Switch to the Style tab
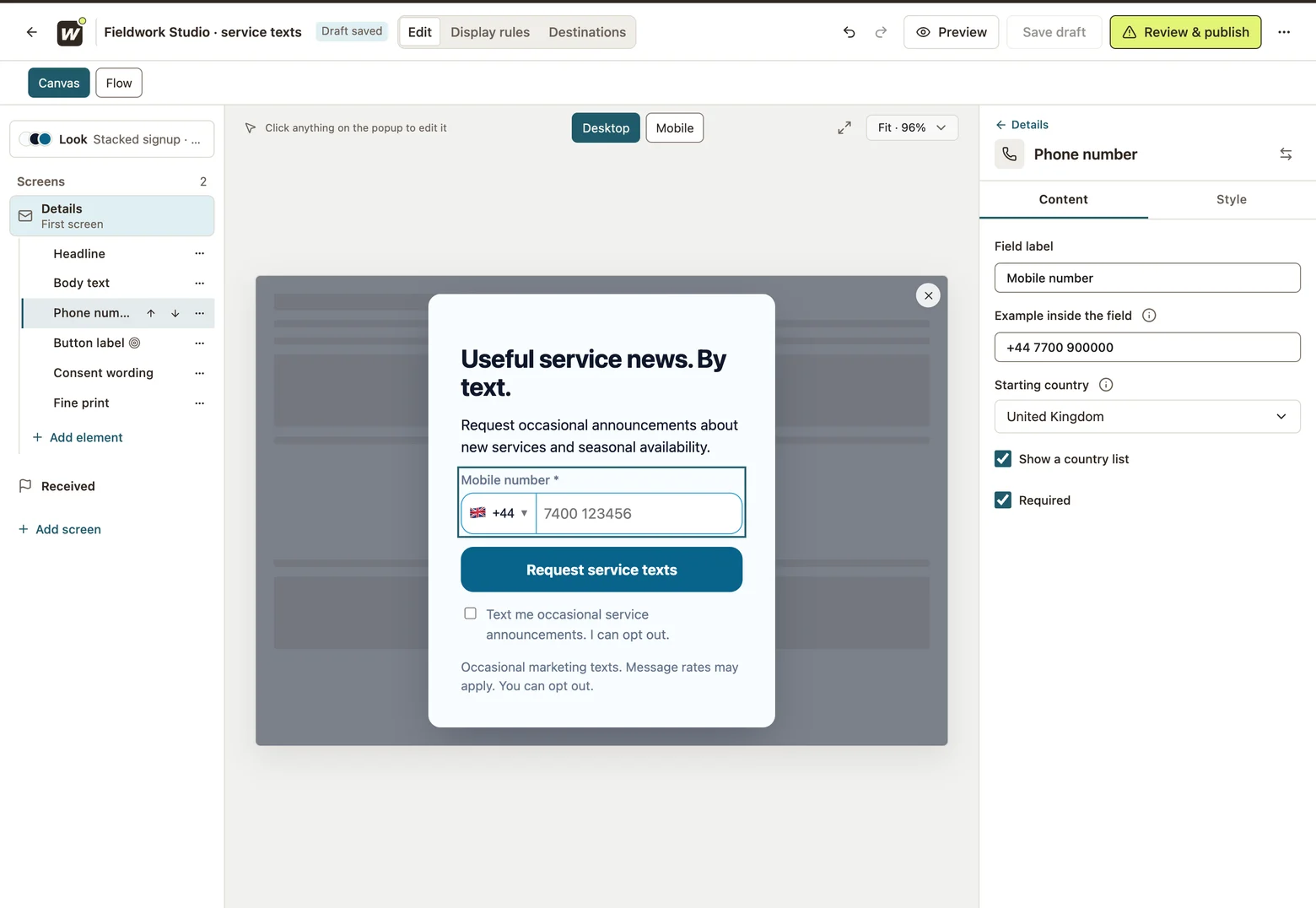 1232,200
